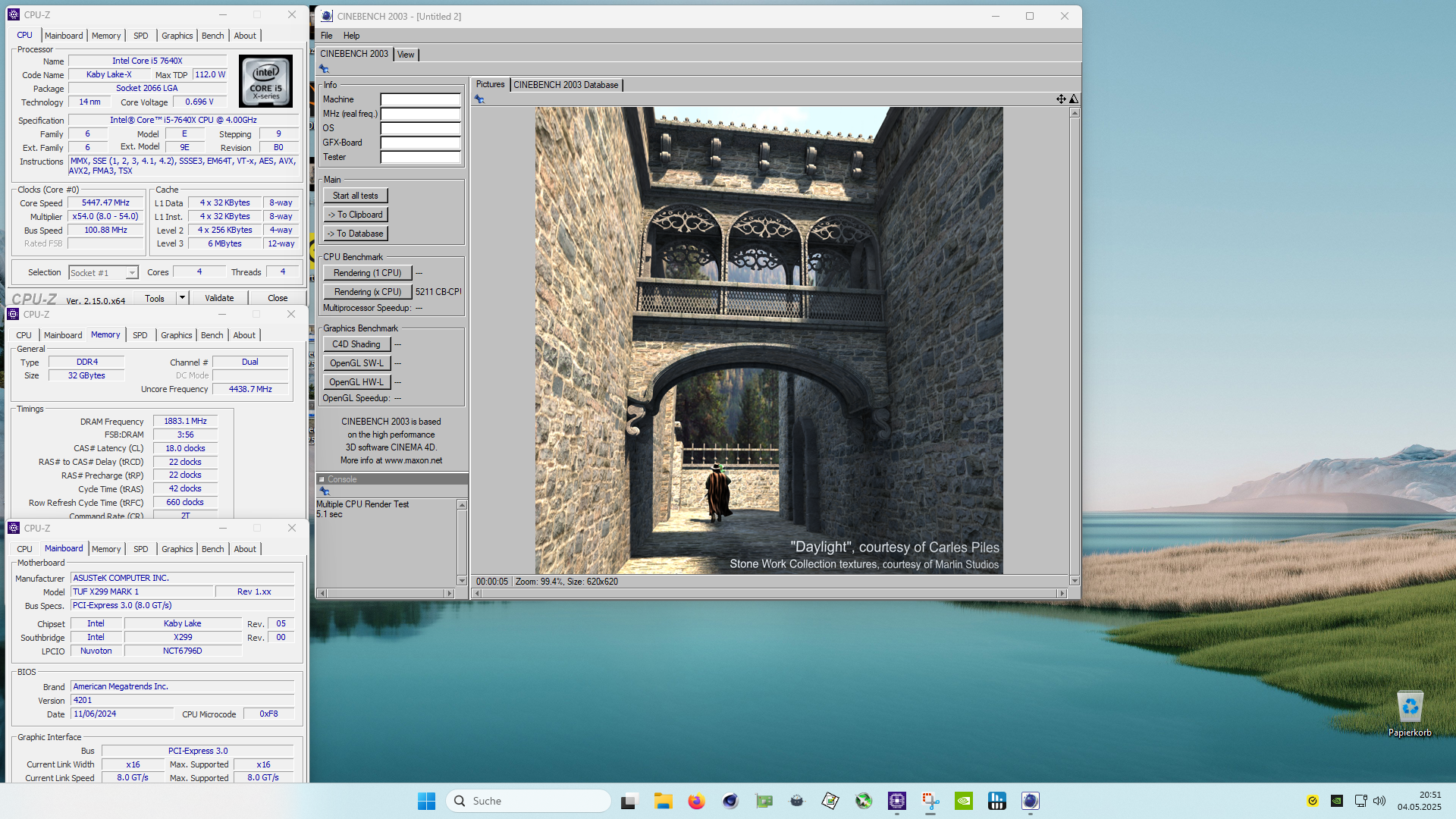Open the About tab in the top CPU-Z window
Image resolution: width=1456 pixels, height=819 pixels.
[x=245, y=36]
